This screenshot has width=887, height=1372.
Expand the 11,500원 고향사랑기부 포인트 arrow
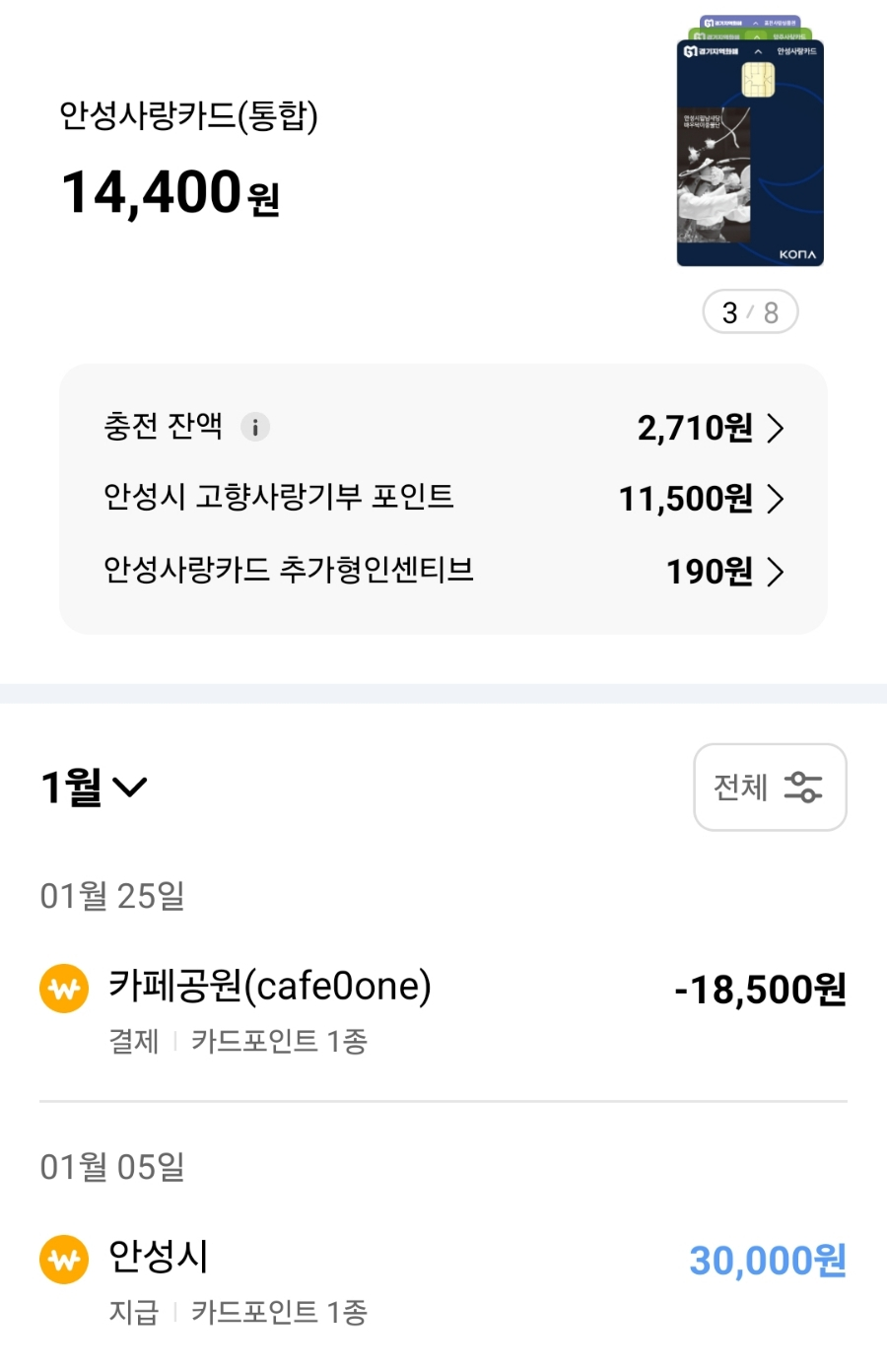[776, 499]
